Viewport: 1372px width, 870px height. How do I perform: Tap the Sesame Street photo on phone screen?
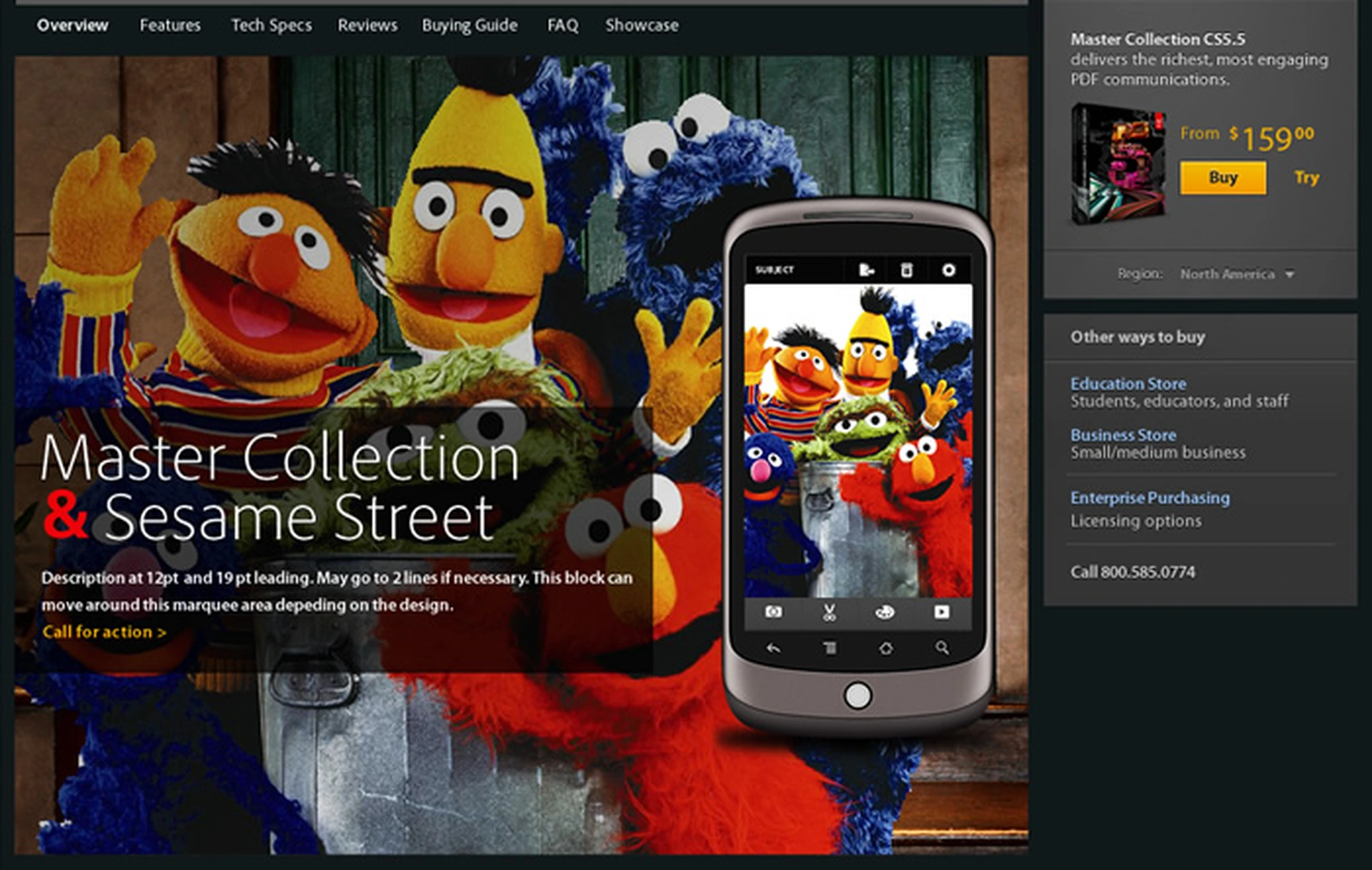pyautogui.click(x=858, y=441)
